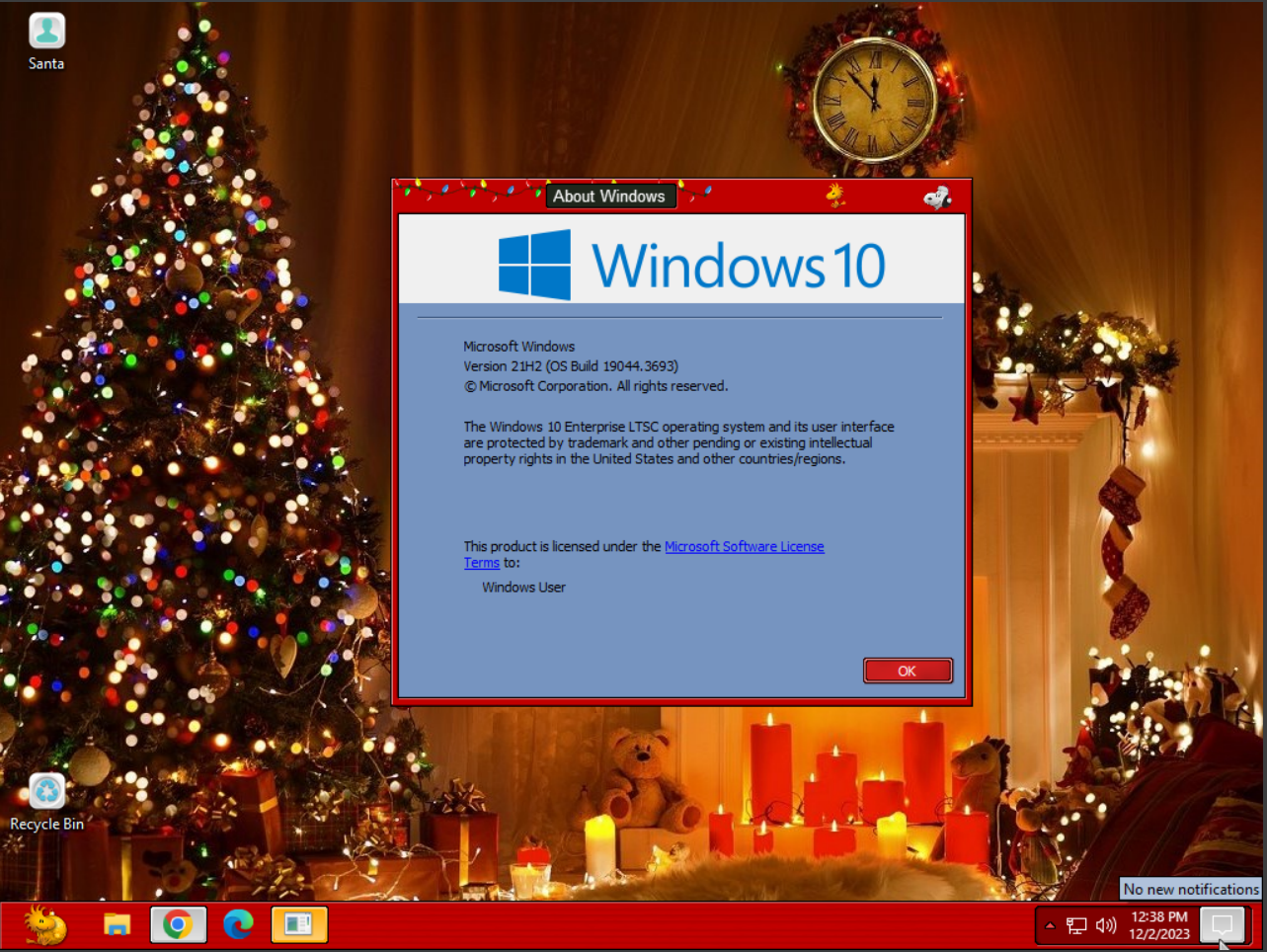
Task: Open the Santa user folder icon
Action: pos(46,41)
